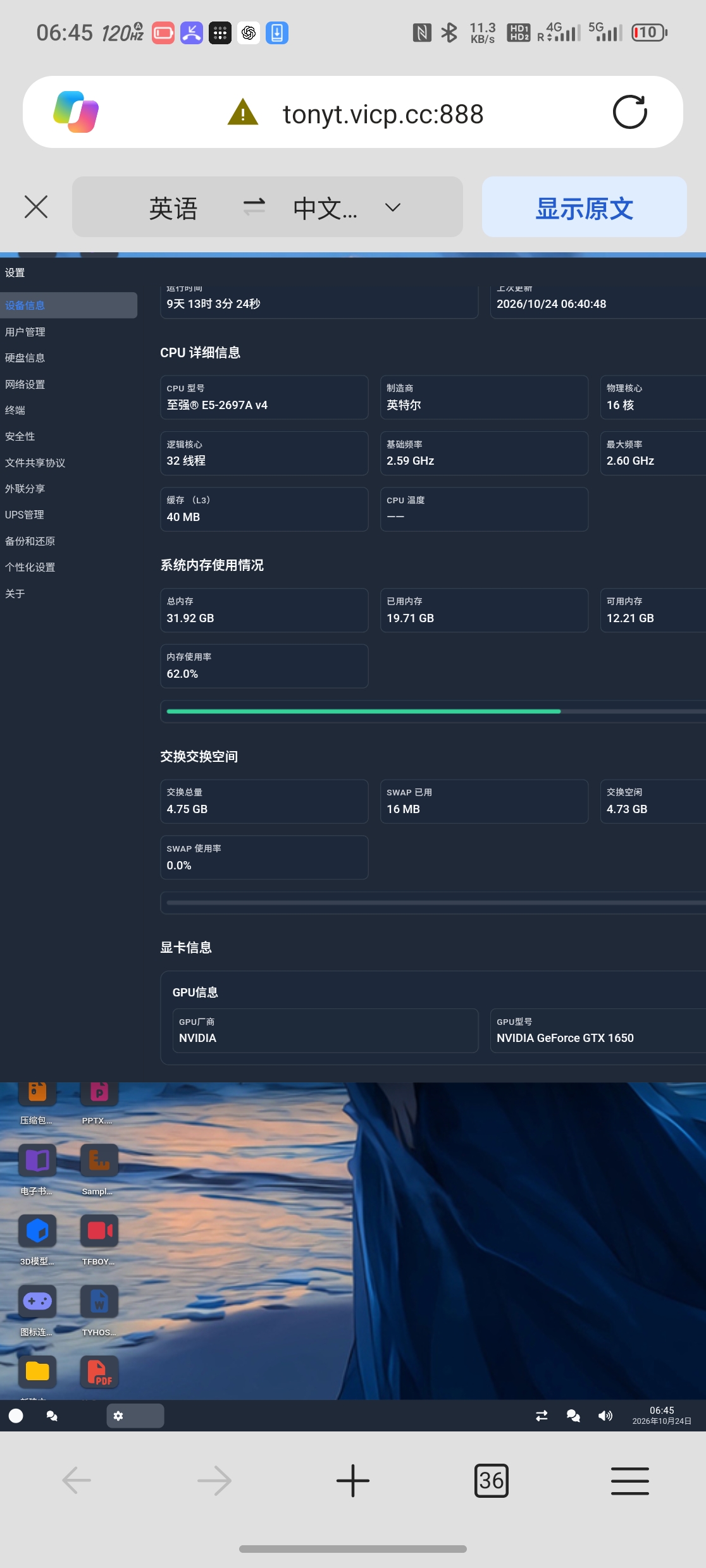The height and width of the screenshot is (1568, 706).
Task: Open 用户管理 in the settings sidebar
Action: pos(68,332)
